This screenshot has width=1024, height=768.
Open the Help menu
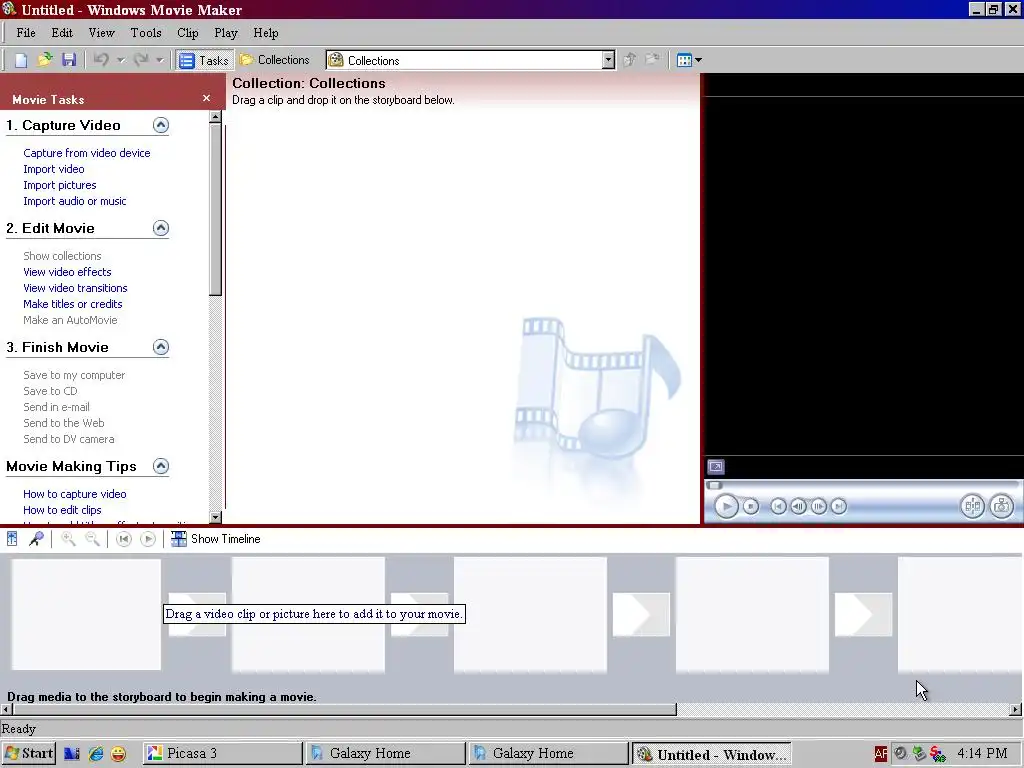pyautogui.click(x=266, y=33)
